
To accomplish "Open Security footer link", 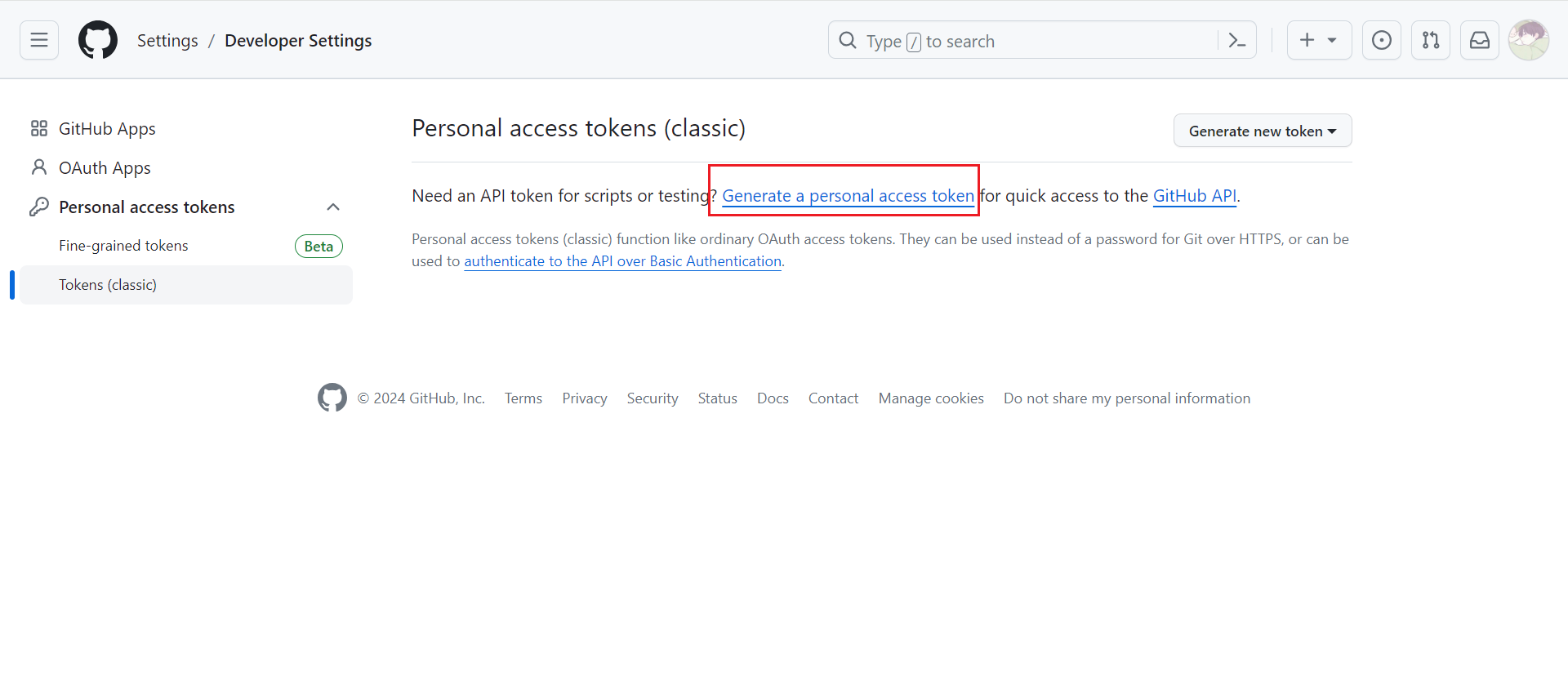I will coord(653,398).
